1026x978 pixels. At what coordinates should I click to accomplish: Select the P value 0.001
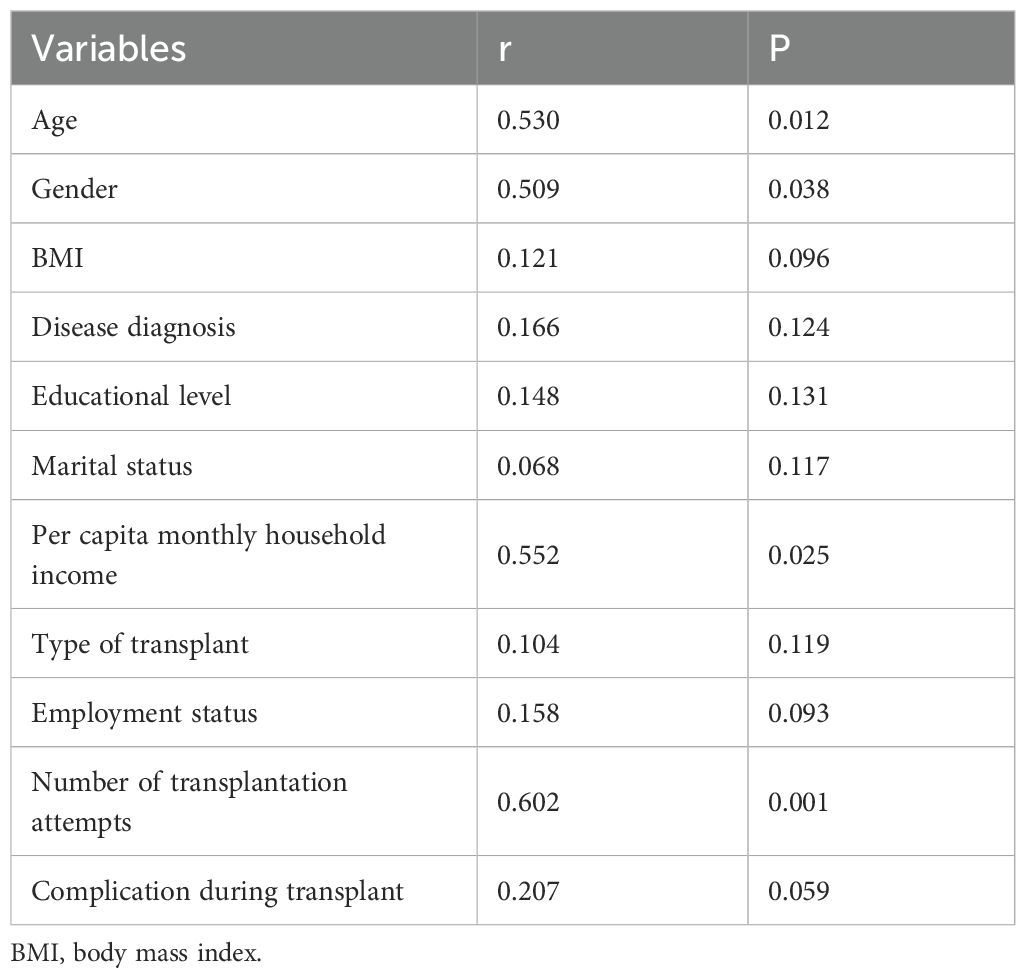(798, 802)
